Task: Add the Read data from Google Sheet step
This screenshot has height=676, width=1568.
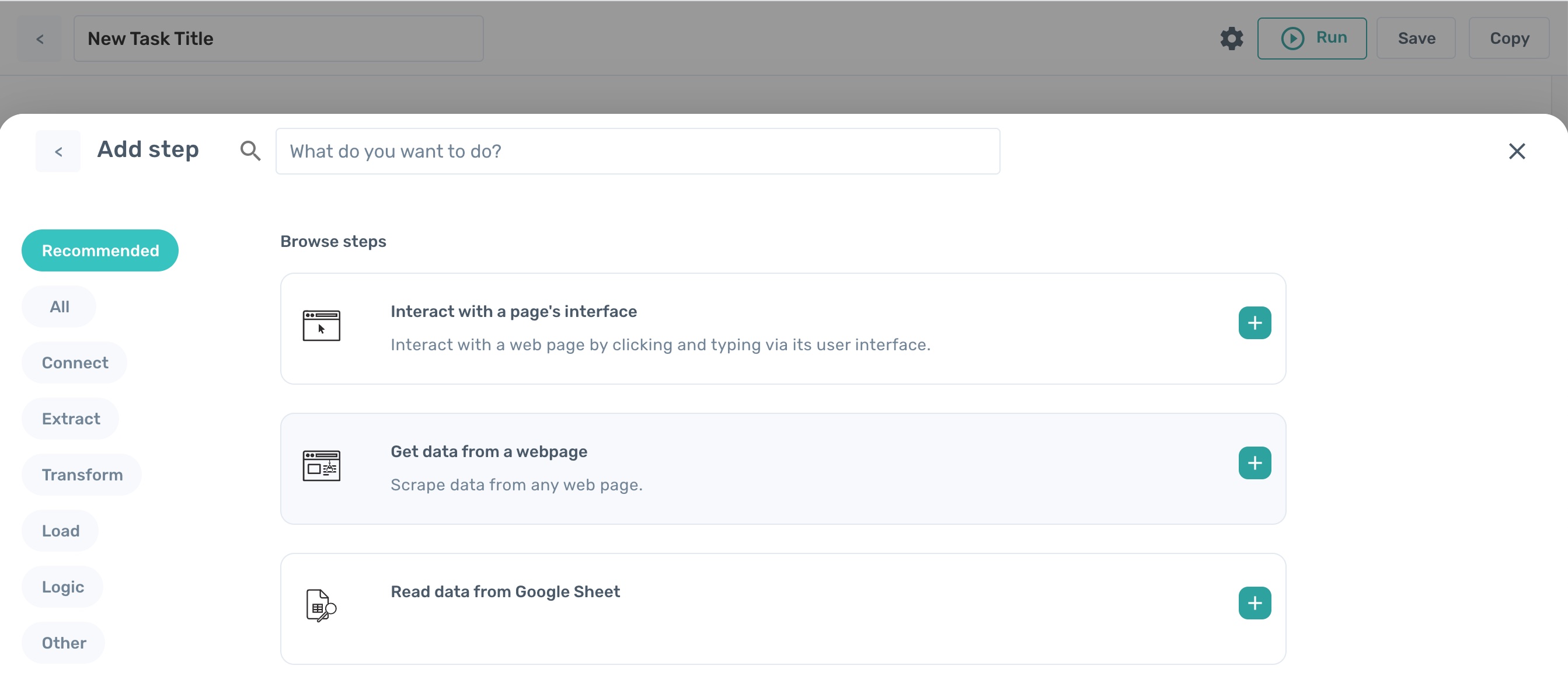Action: coord(1254,603)
